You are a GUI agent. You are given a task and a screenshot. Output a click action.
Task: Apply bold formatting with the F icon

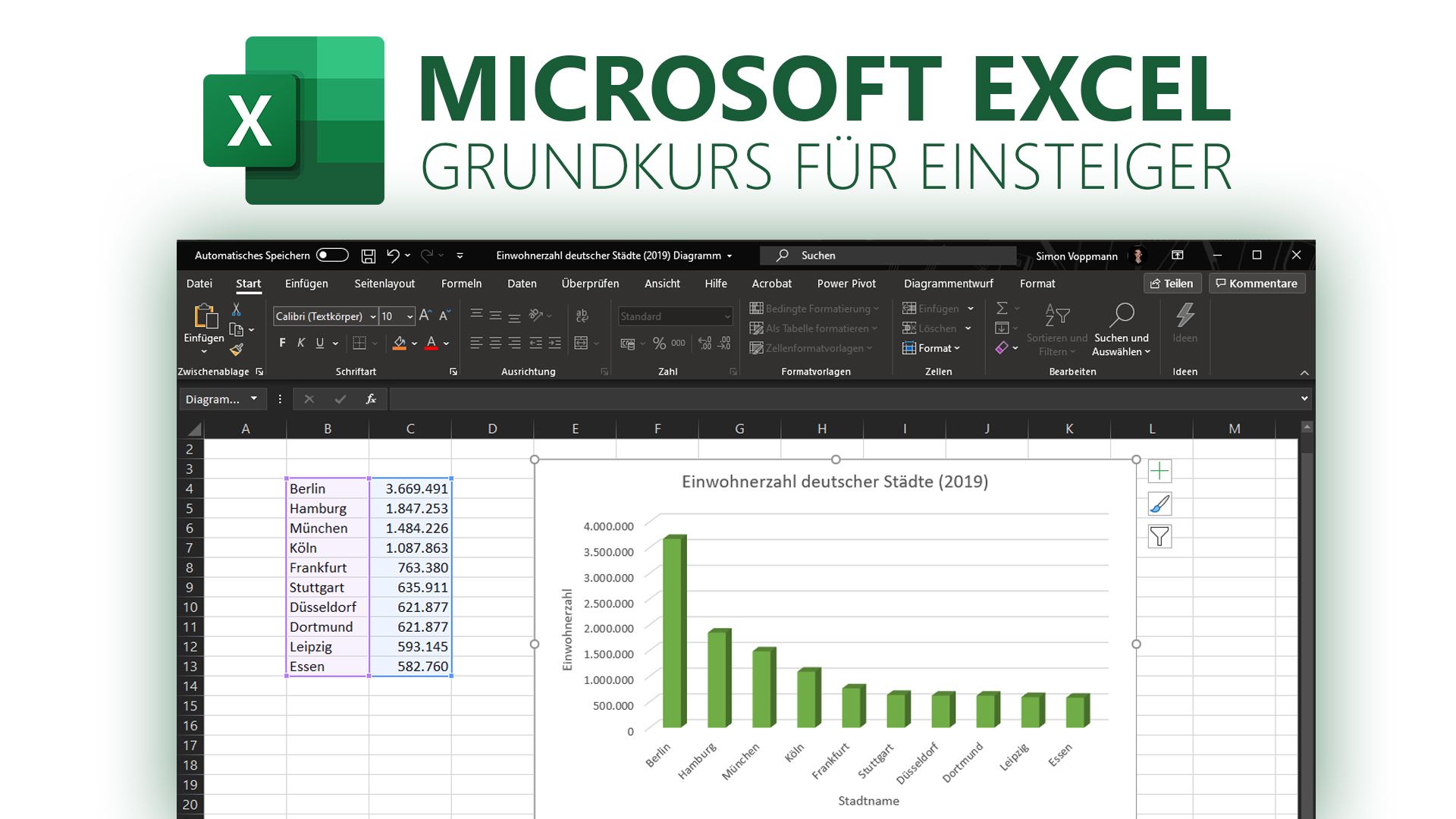281,343
